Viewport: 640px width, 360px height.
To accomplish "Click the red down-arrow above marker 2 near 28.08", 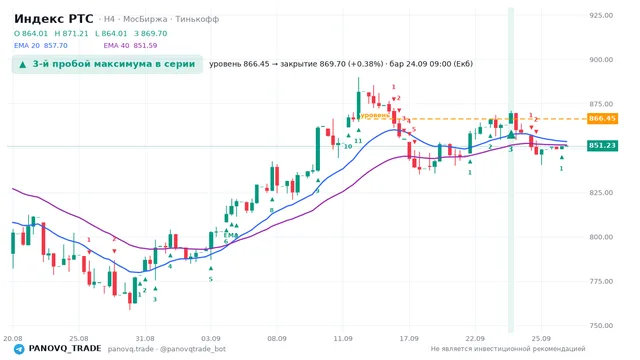I will (x=114, y=251).
